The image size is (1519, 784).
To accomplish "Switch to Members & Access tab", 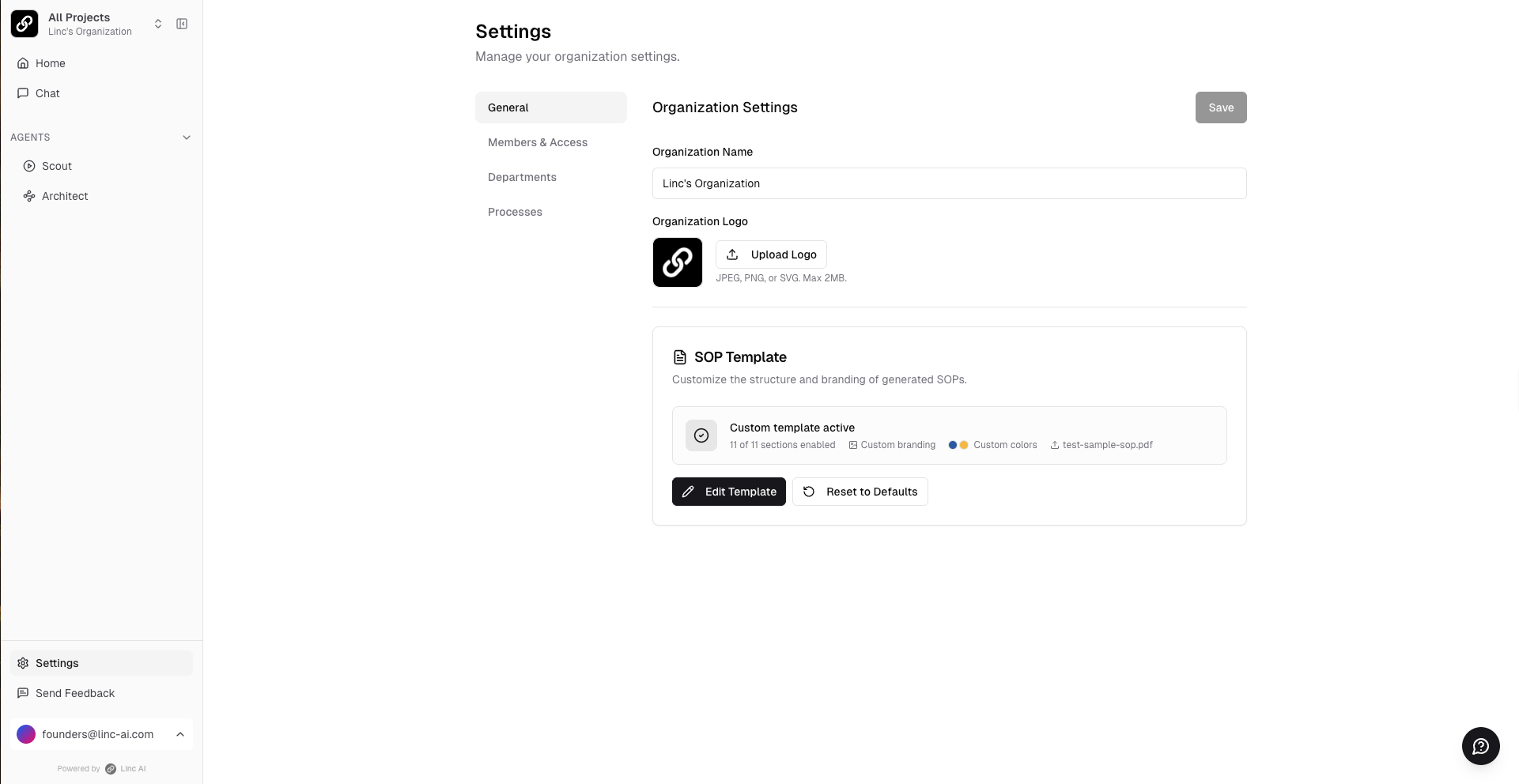I will tap(537, 142).
